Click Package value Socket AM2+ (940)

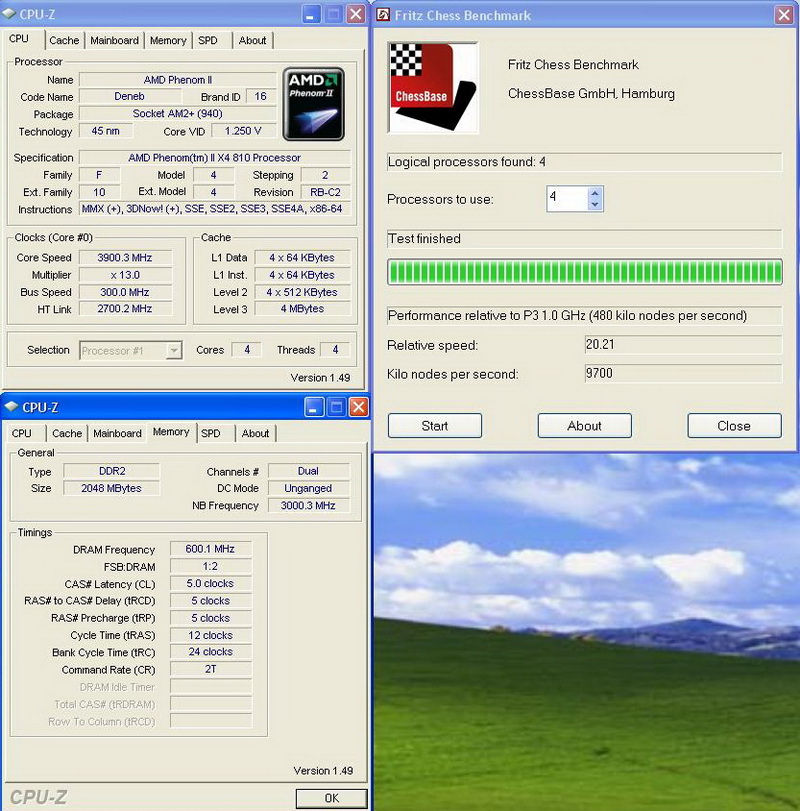pyautogui.click(x=177, y=114)
